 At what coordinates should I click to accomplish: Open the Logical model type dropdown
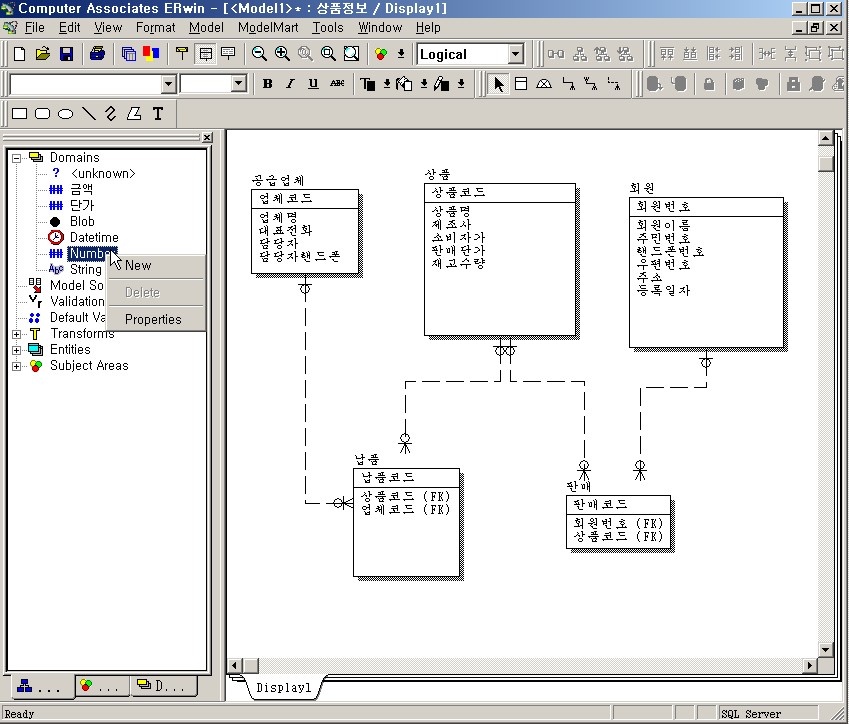tap(516, 54)
